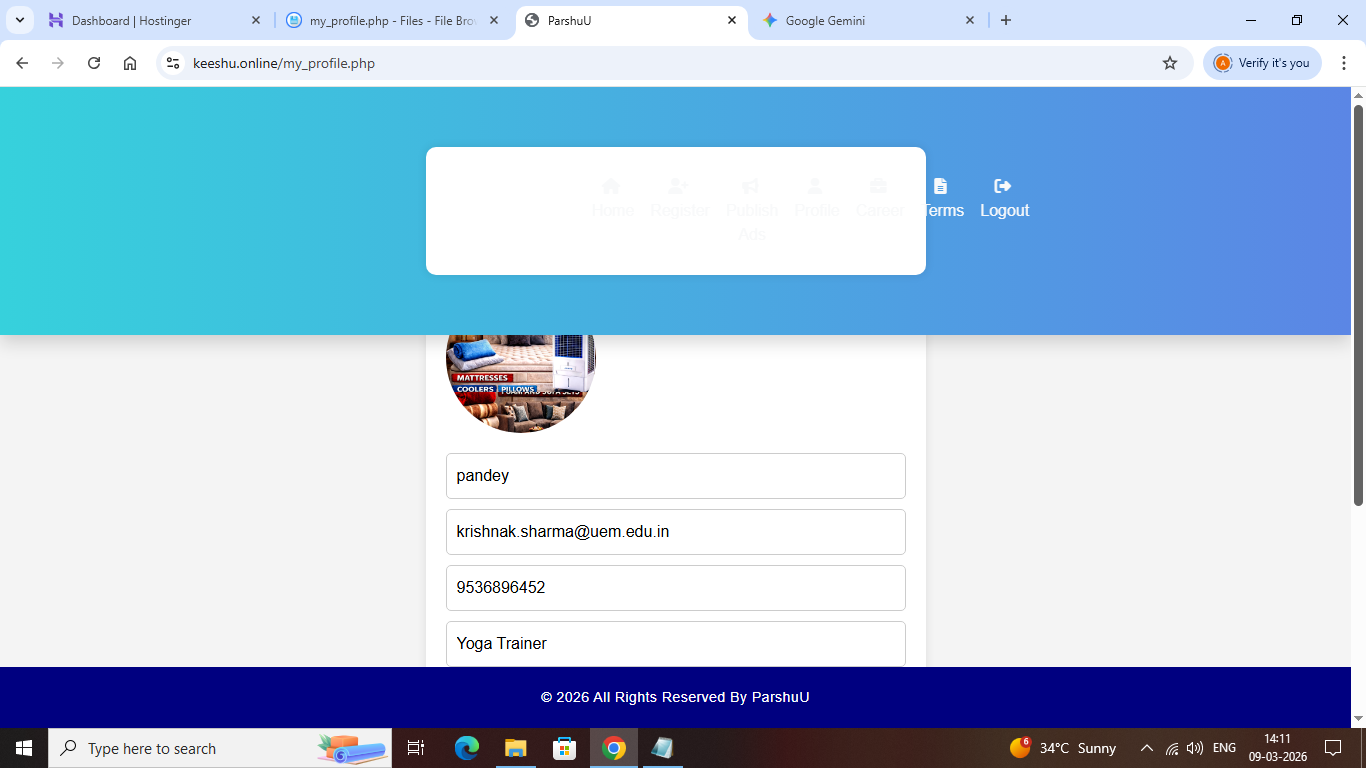Go to browser home page
Image resolution: width=1366 pixels, height=768 pixels.
pyautogui.click(x=130, y=63)
